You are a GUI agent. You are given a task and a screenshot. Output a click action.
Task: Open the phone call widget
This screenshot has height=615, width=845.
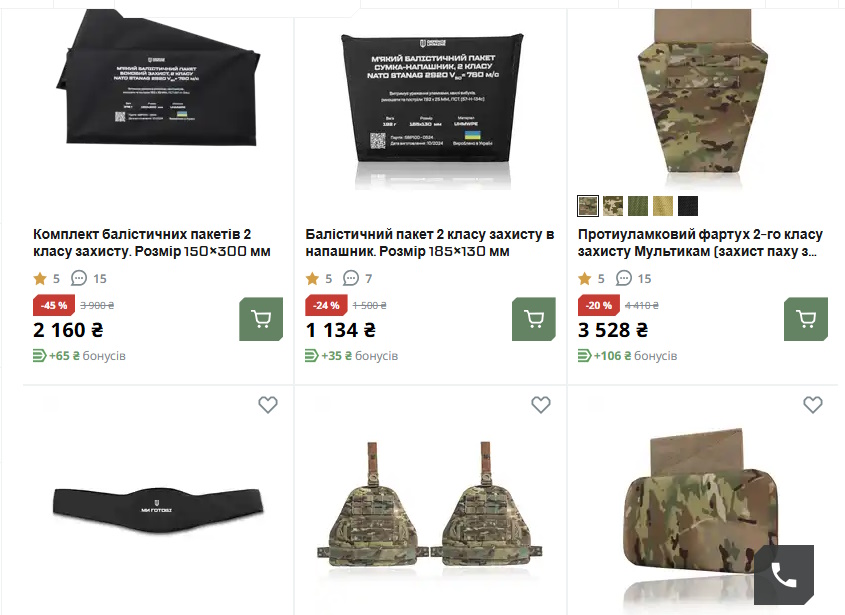click(784, 575)
